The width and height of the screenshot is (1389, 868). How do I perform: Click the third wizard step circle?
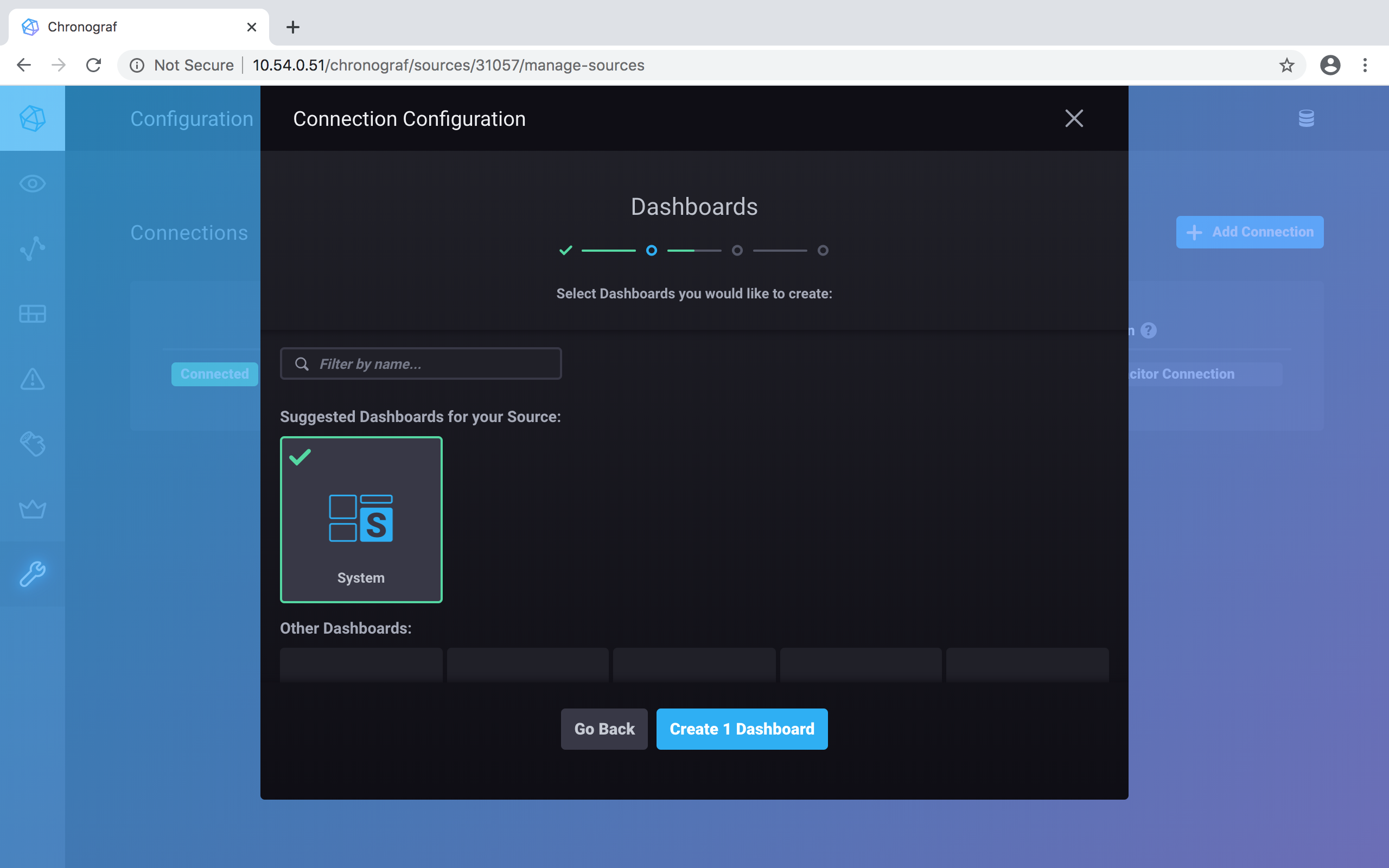737,250
